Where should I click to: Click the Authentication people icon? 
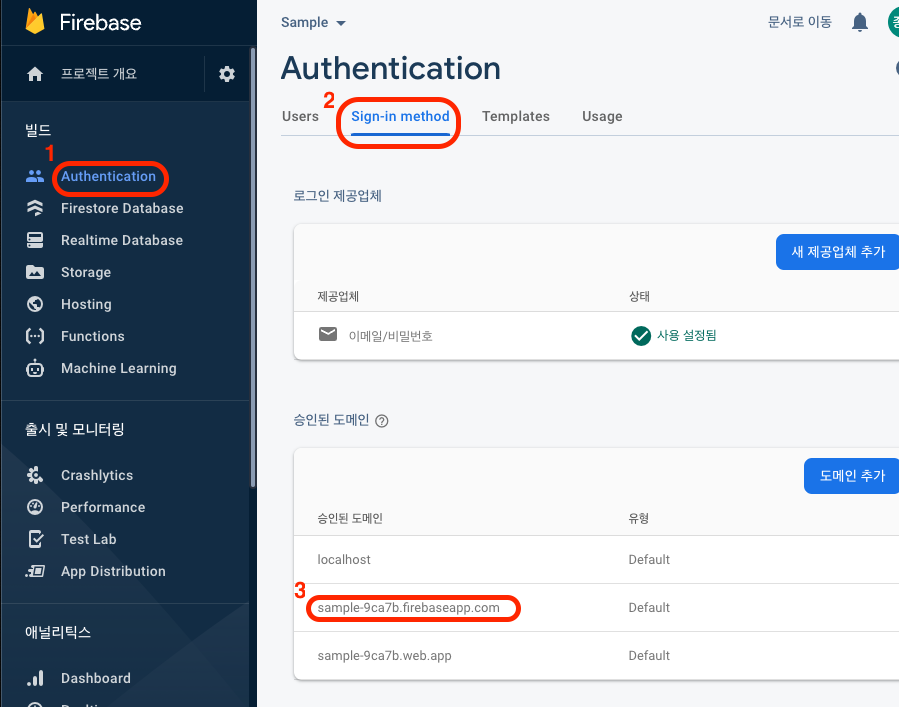35,177
